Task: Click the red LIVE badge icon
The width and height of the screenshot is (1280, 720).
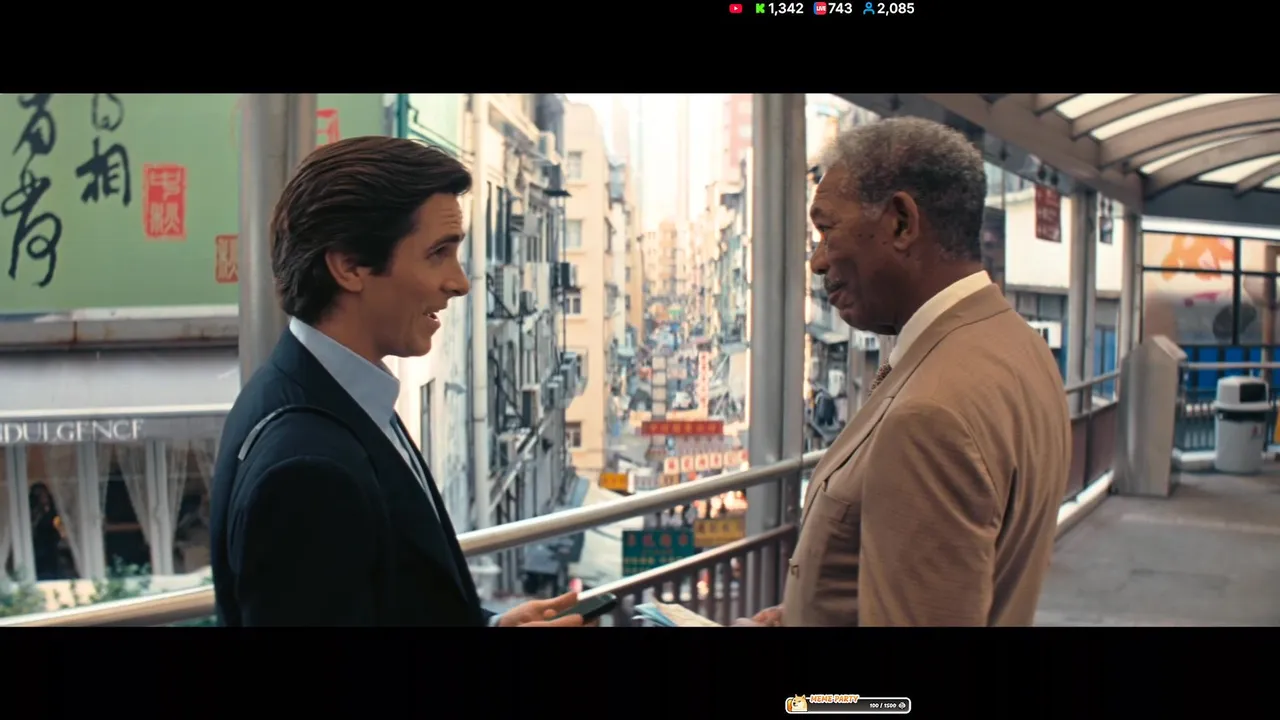Action: [820, 8]
